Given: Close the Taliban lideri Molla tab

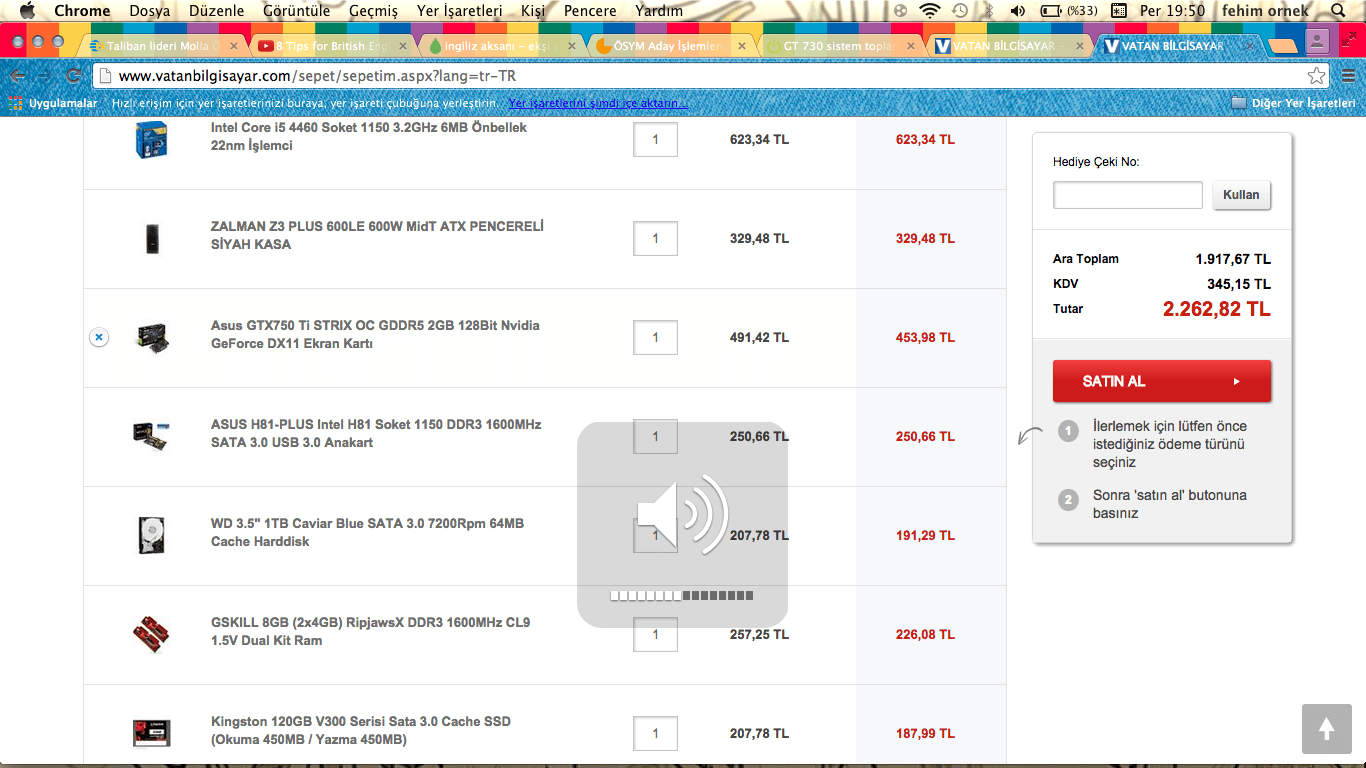Looking at the screenshot, I should 233,46.
